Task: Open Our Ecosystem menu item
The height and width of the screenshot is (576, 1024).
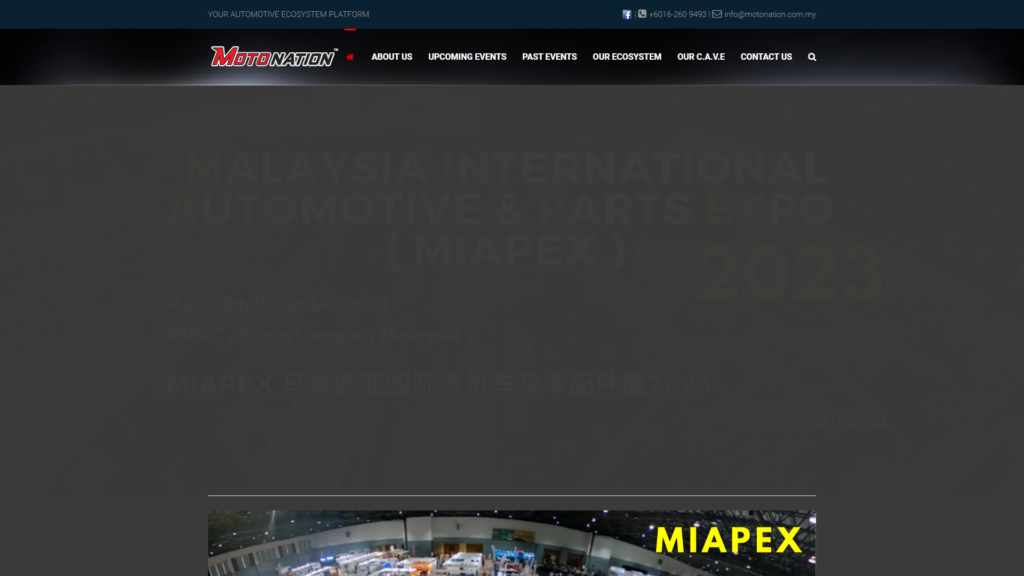Action: [x=626, y=57]
